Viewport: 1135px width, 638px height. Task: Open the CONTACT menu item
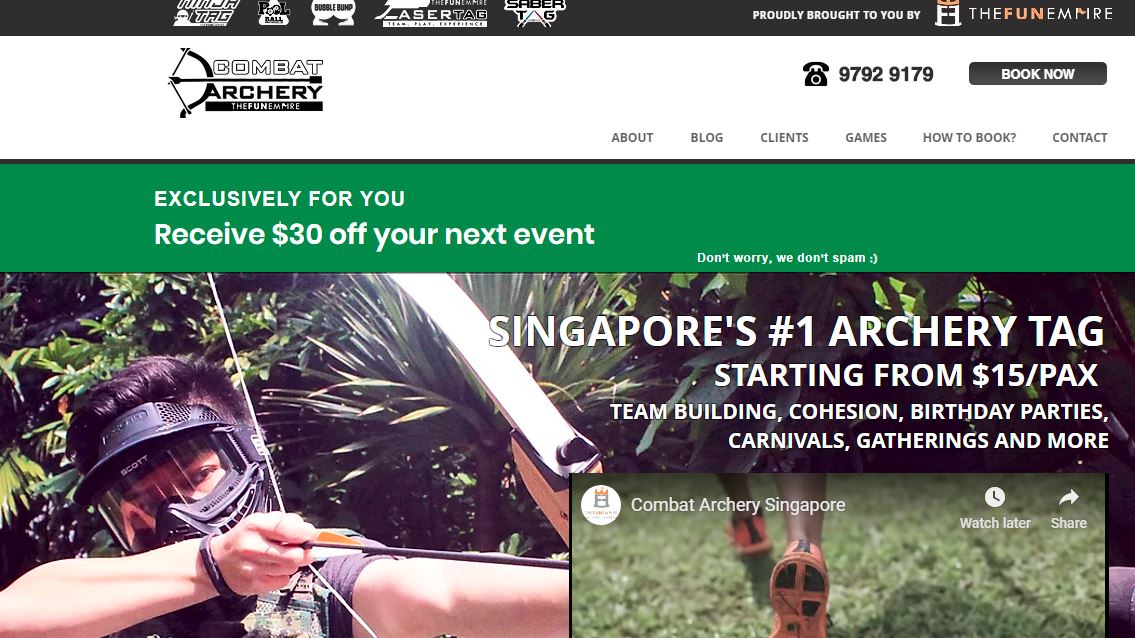coord(1079,138)
